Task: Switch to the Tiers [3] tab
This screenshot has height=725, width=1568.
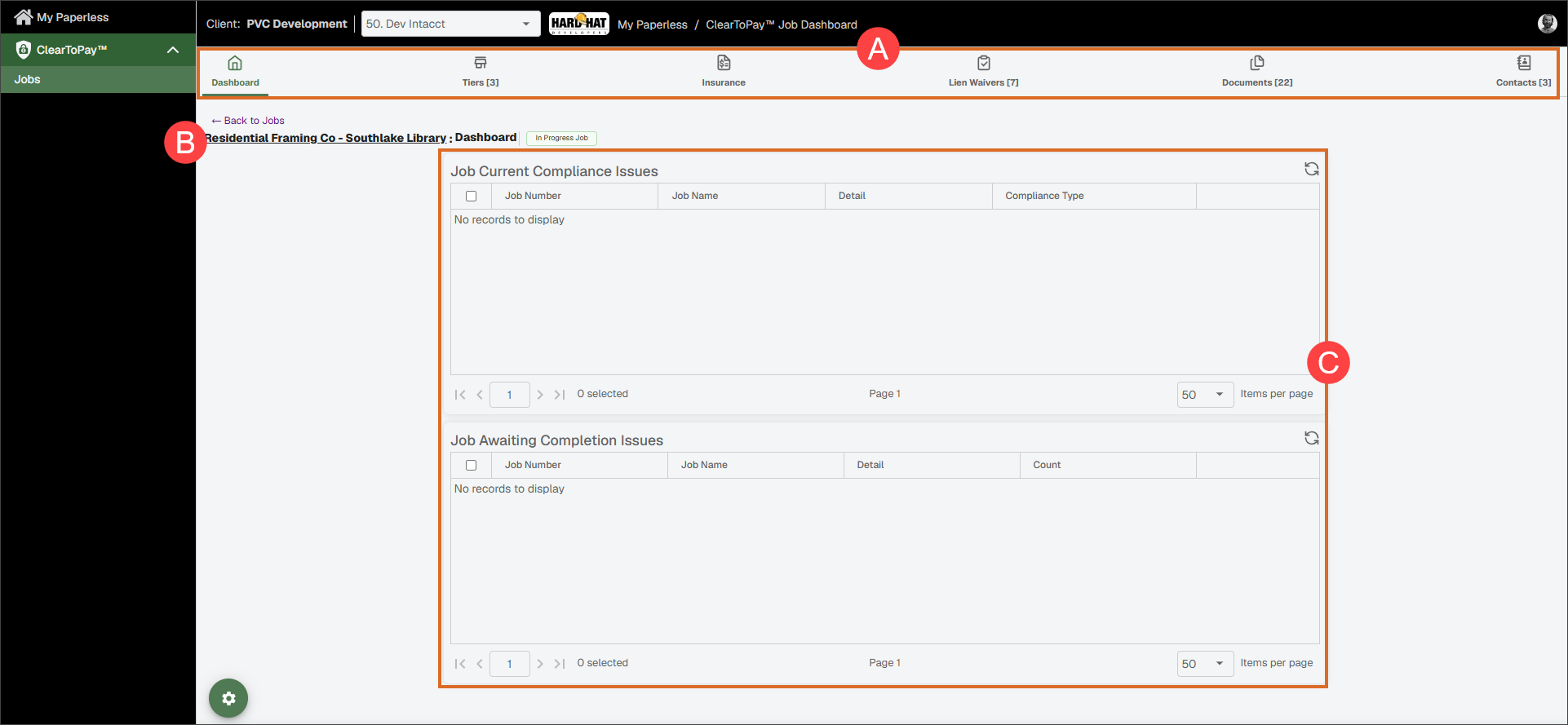Action: point(481,72)
